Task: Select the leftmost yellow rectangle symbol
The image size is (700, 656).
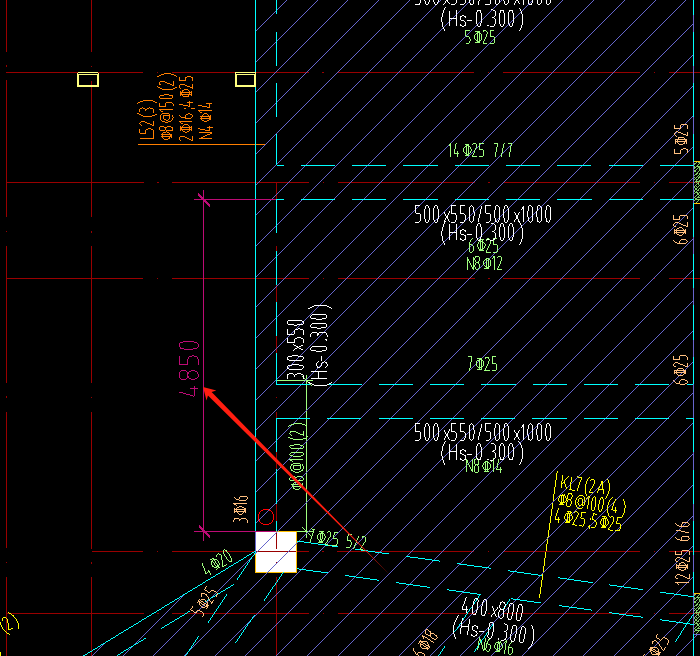Action: point(88,79)
